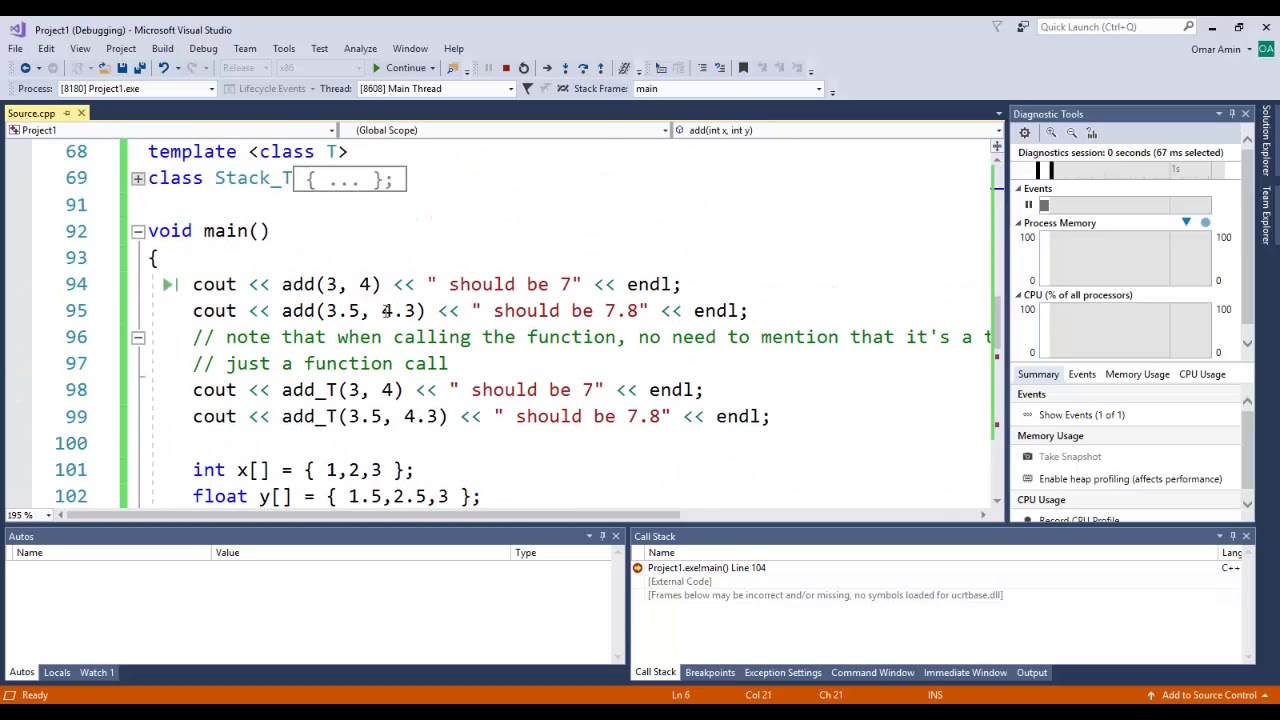The height and width of the screenshot is (720, 1280).
Task: Collapse the Events graph section
Action: pos(1019,189)
